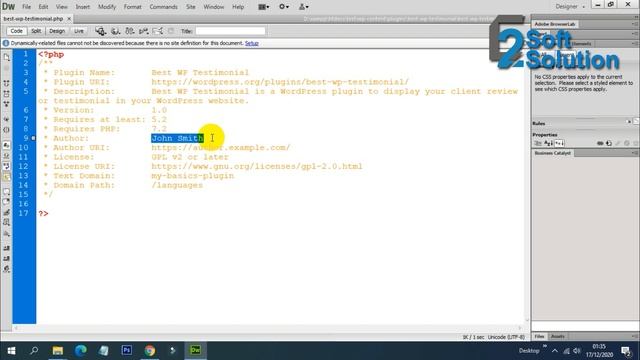Click the Refresh design view icon

pyautogui.click(x=171, y=31)
